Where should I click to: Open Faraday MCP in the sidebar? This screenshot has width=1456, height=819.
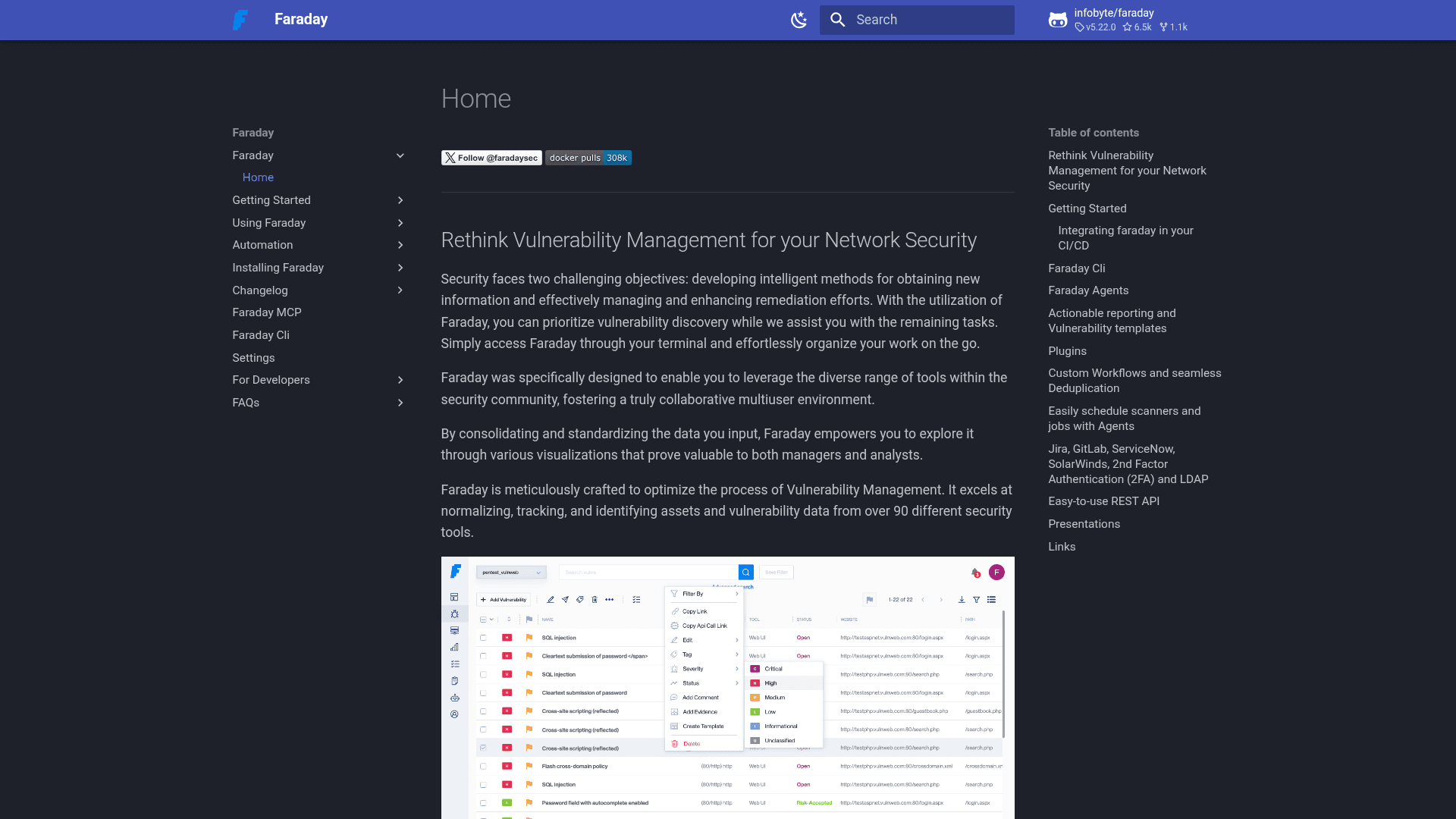tap(267, 312)
